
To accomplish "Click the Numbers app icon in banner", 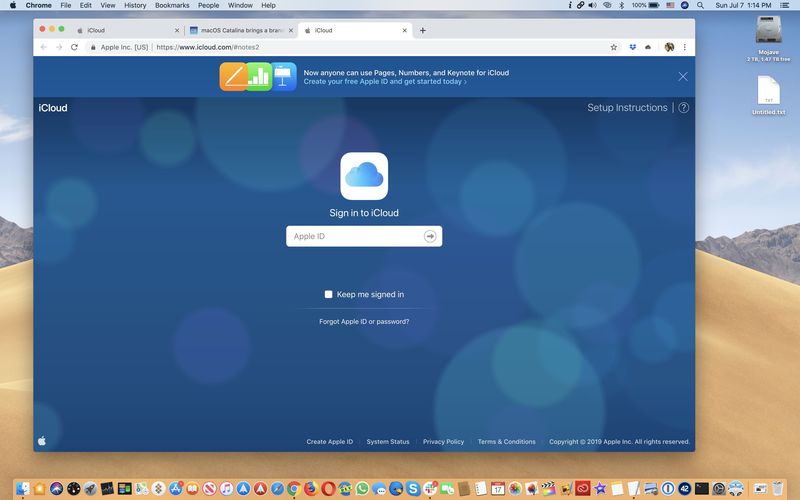I will tap(259, 77).
